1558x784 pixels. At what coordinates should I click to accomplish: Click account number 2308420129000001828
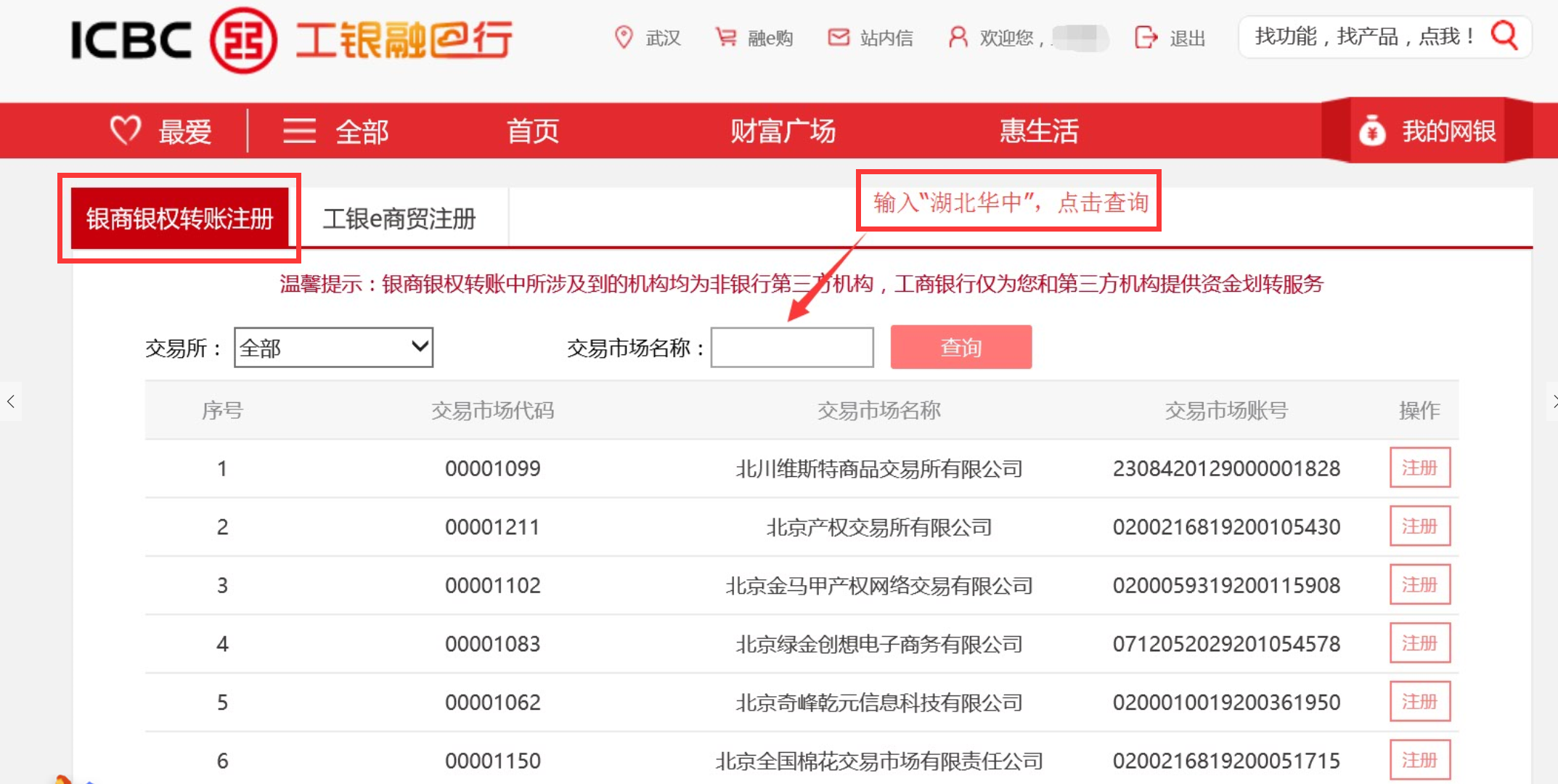pyautogui.click(x=1226, y=468)
